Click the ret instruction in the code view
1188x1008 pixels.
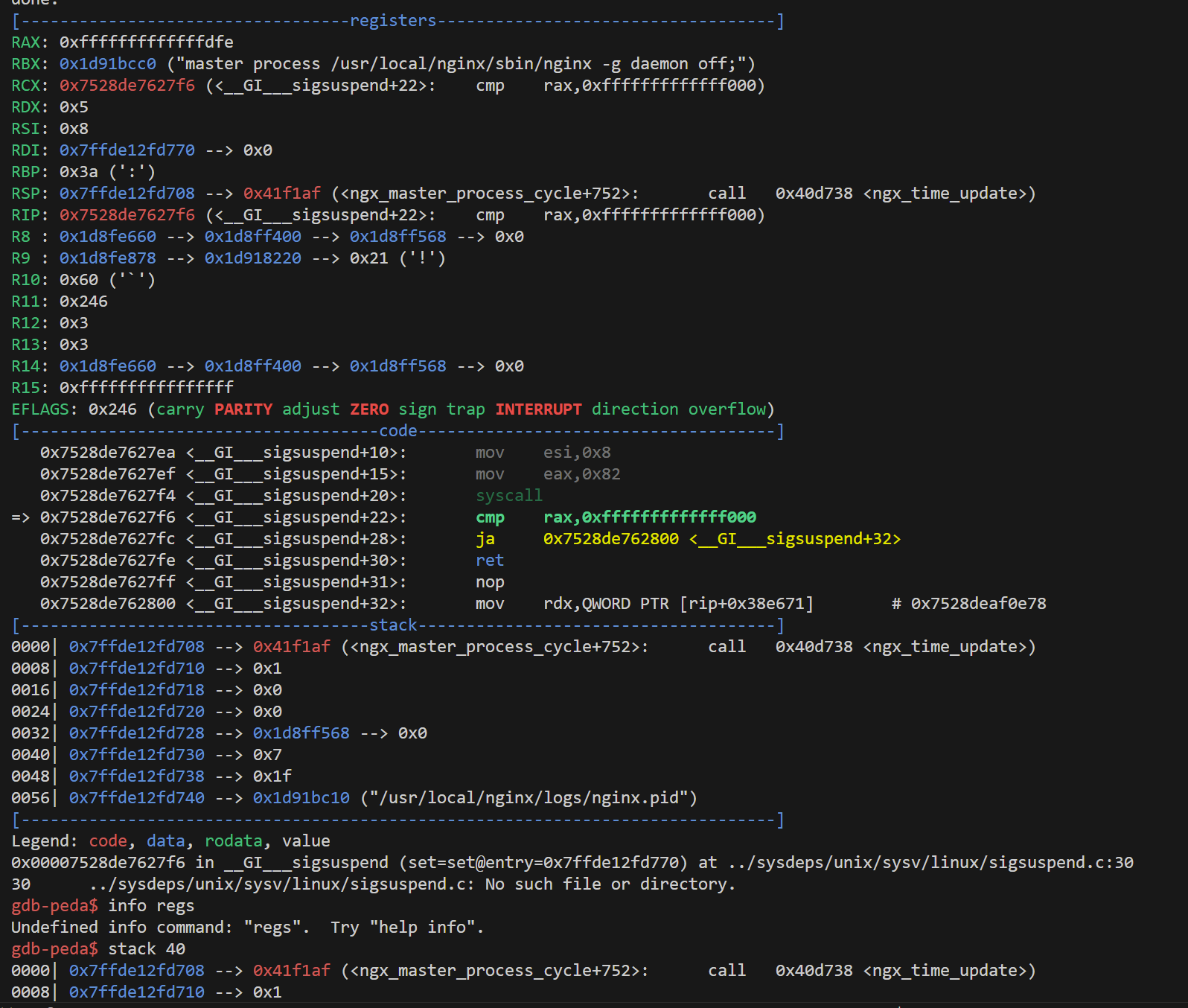pos(490,561)
